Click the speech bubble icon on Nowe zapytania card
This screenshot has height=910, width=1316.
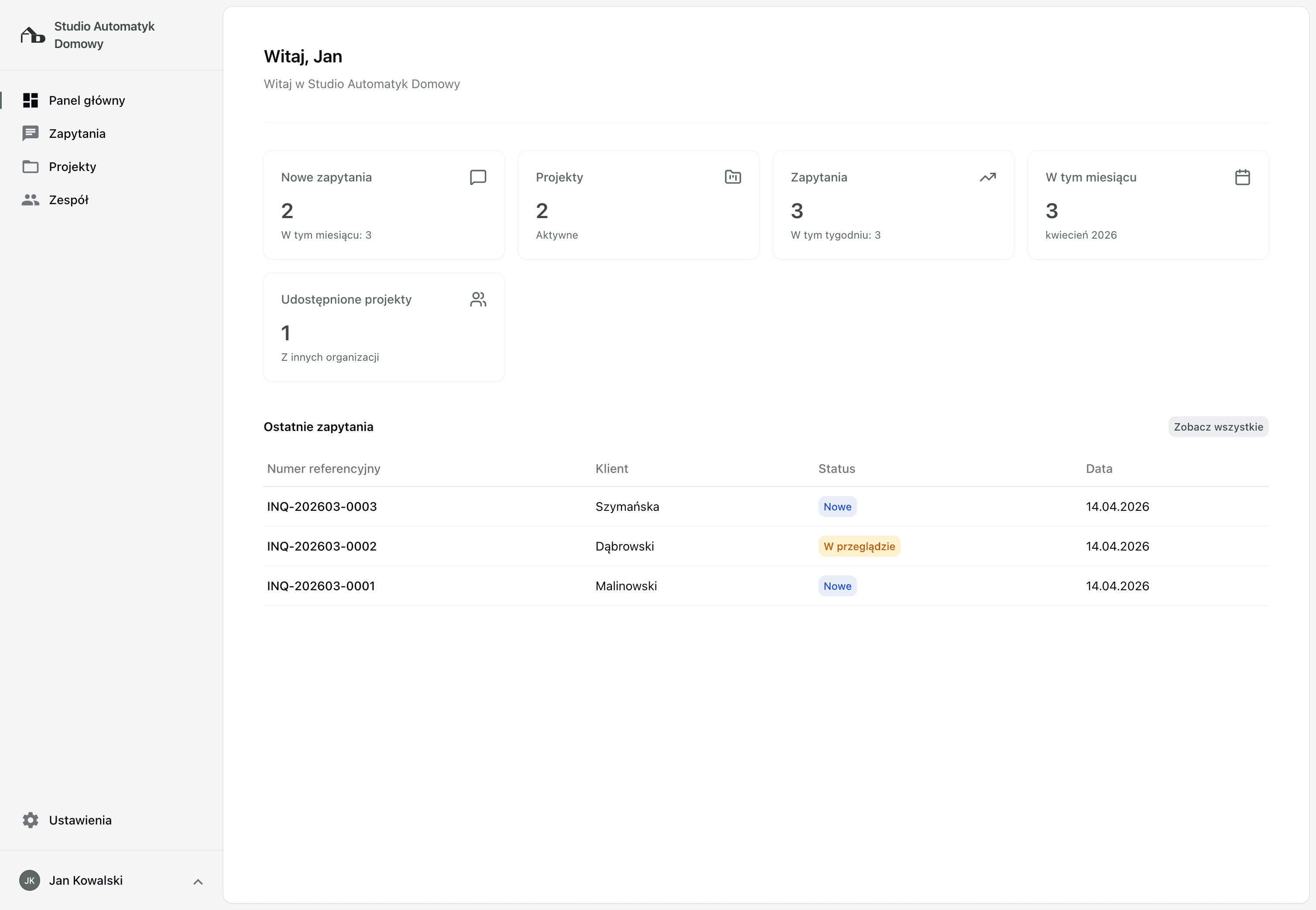[x=478, y=177]
